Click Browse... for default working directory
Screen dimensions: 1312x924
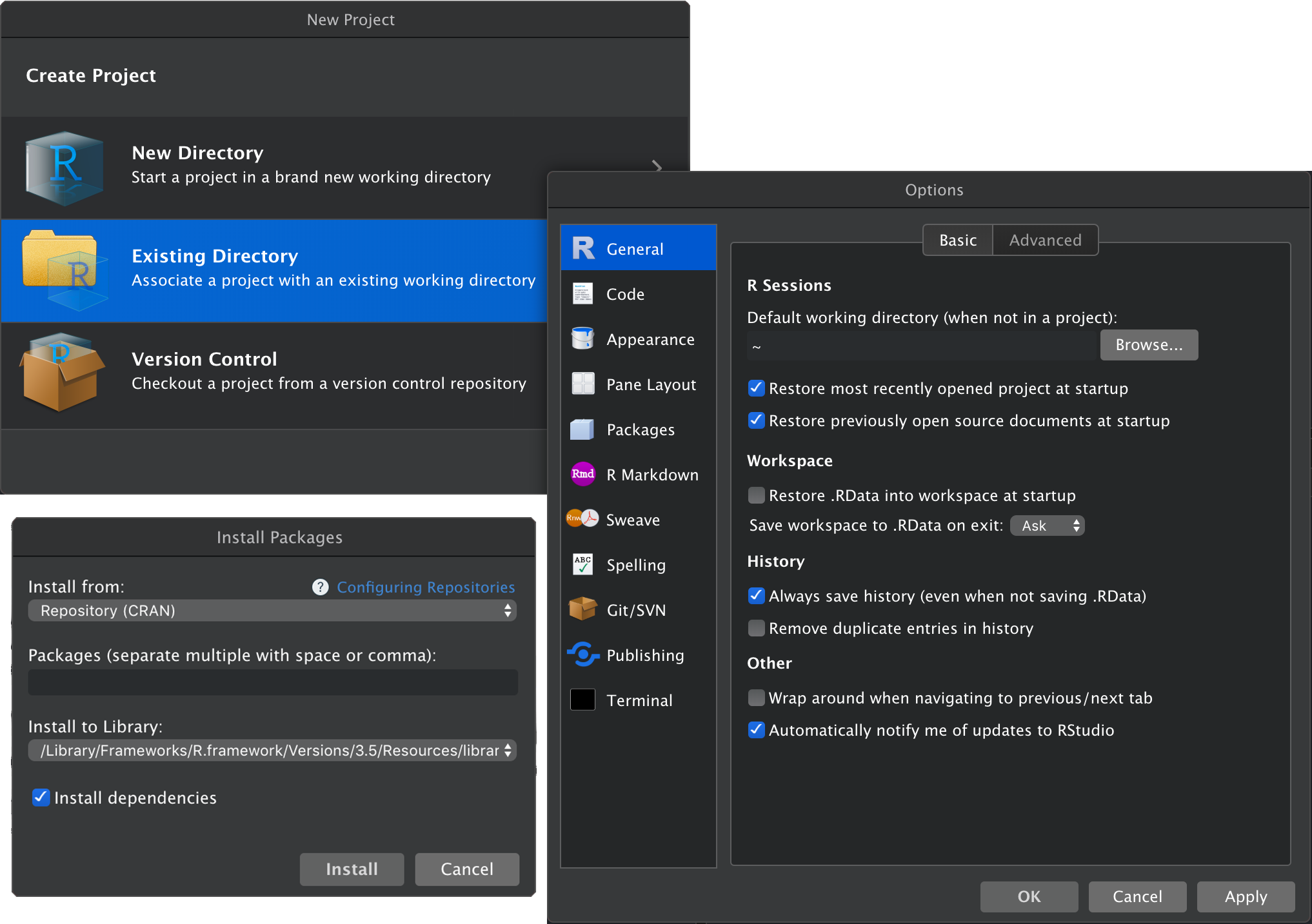coord(1149,345)
